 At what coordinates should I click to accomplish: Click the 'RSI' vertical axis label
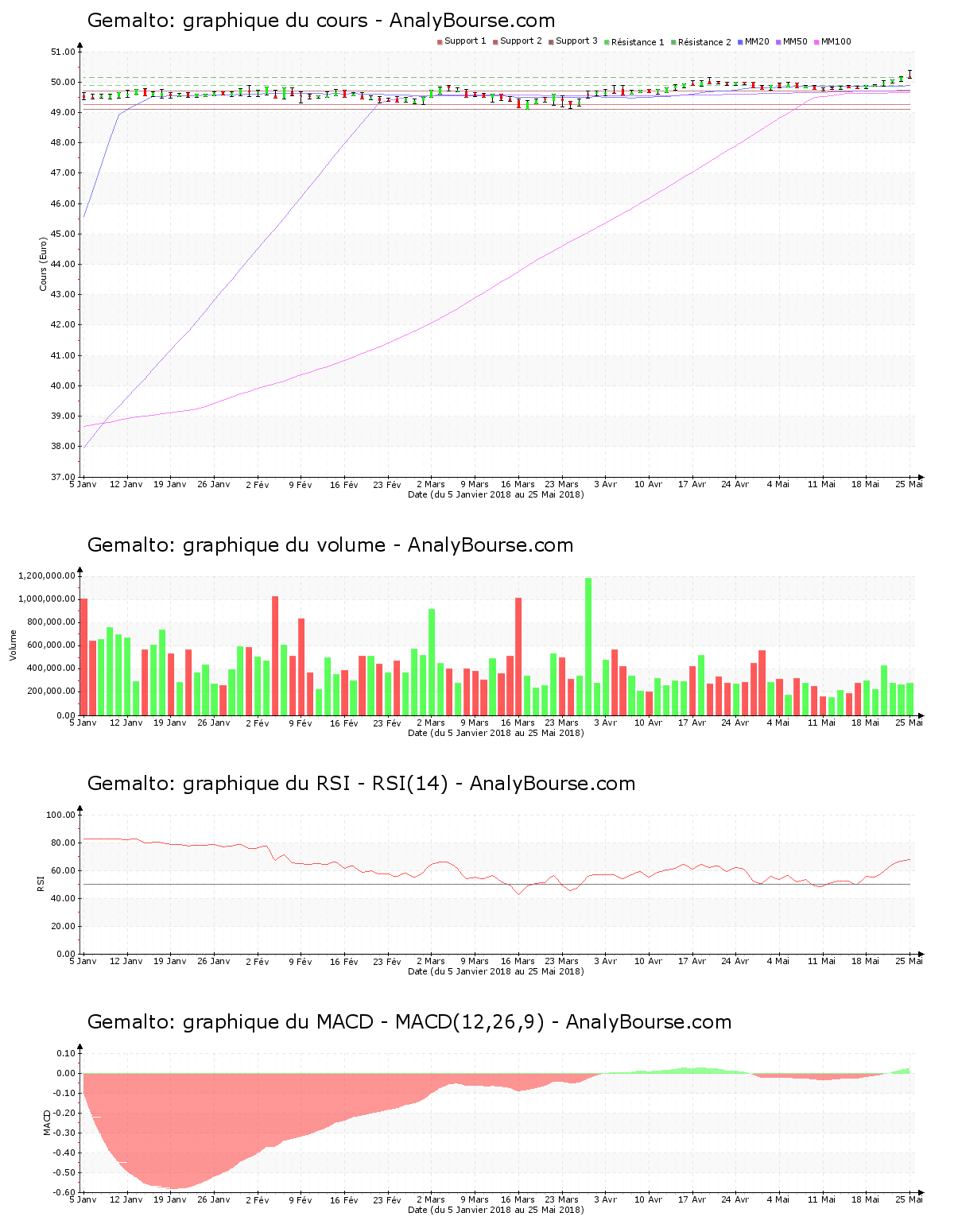[41, 884]
